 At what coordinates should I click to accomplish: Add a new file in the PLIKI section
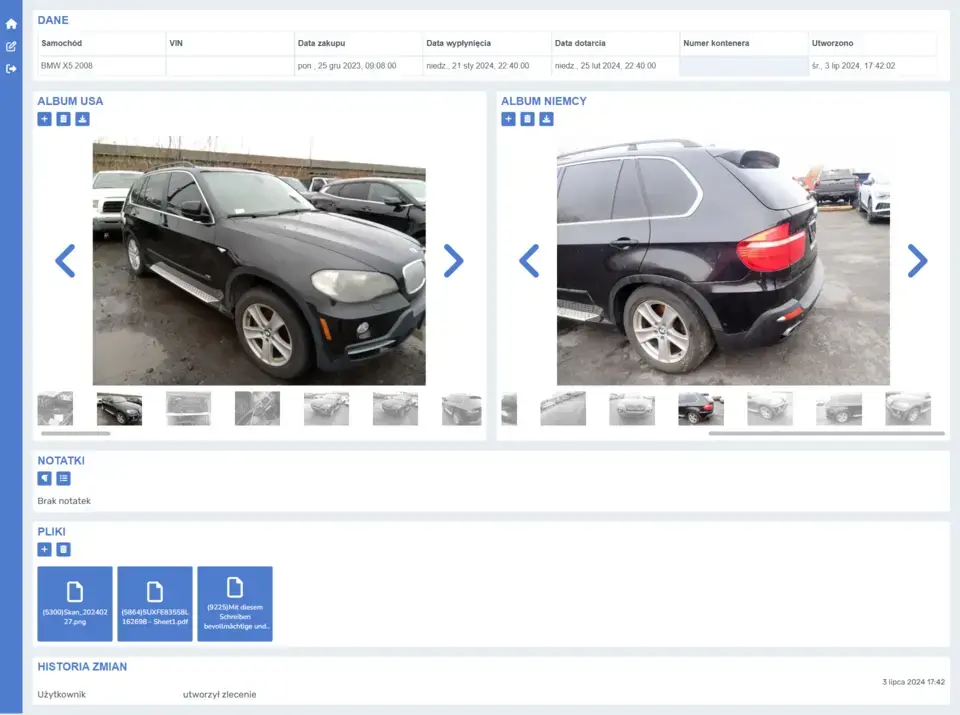tap(44, 549)
